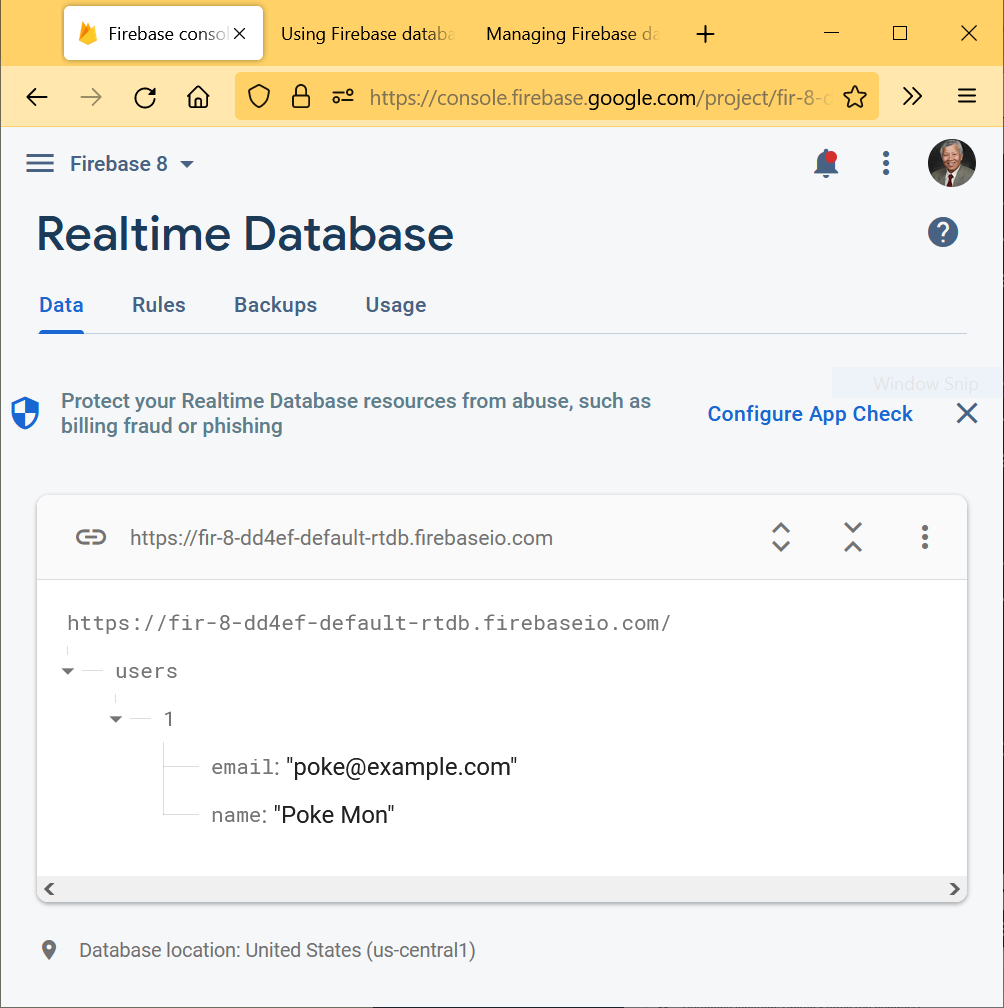The width and height of the screenshot is (1004, 1008).
Task: Switch to the Backups tab
Action: click(x=275, y=305)
